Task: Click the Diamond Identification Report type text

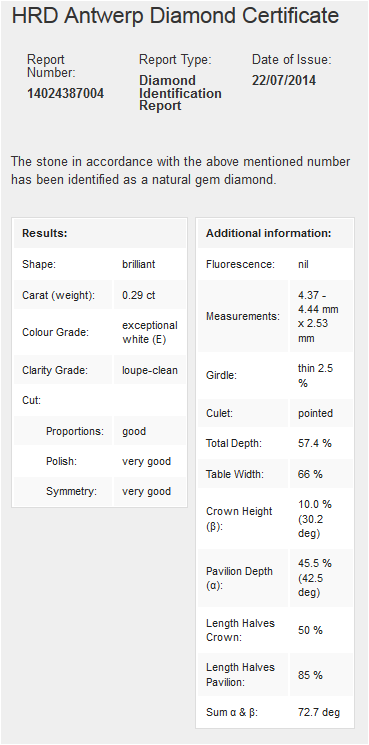Action: coord(180,93)
